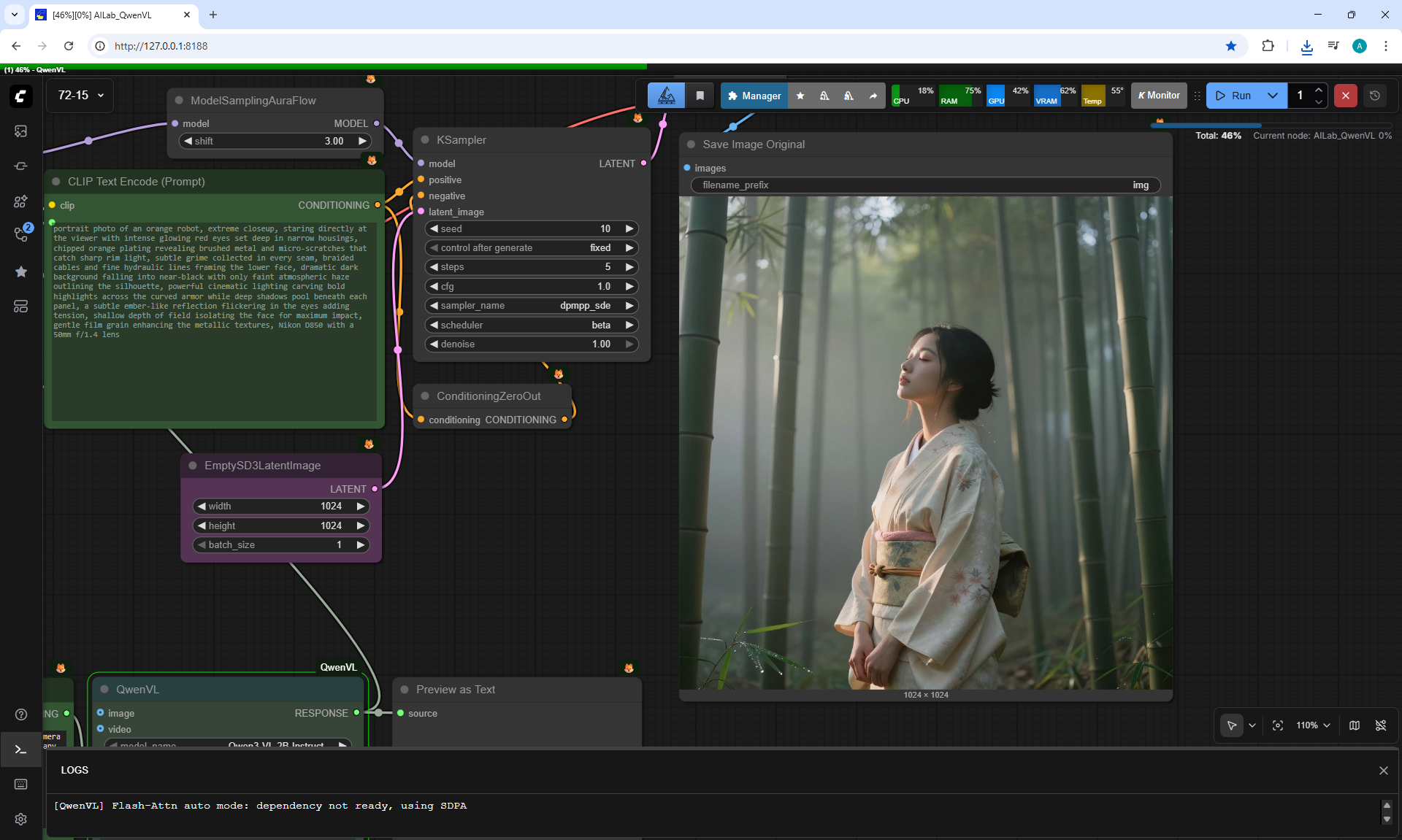Toggle the minimap icon

coord(1355,725)
